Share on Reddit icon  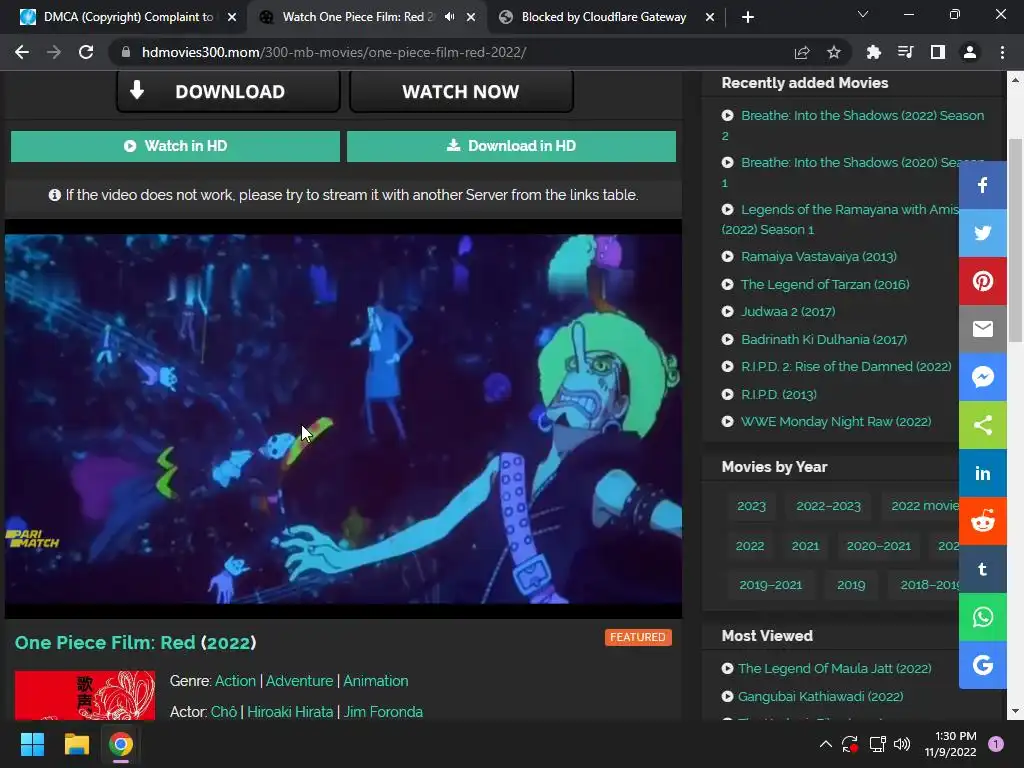point(982,521)
